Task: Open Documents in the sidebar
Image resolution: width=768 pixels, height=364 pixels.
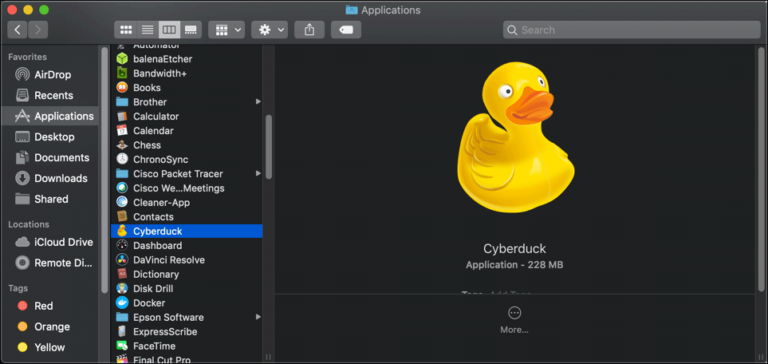Action: pyautogui.click(x=49, y=158)
